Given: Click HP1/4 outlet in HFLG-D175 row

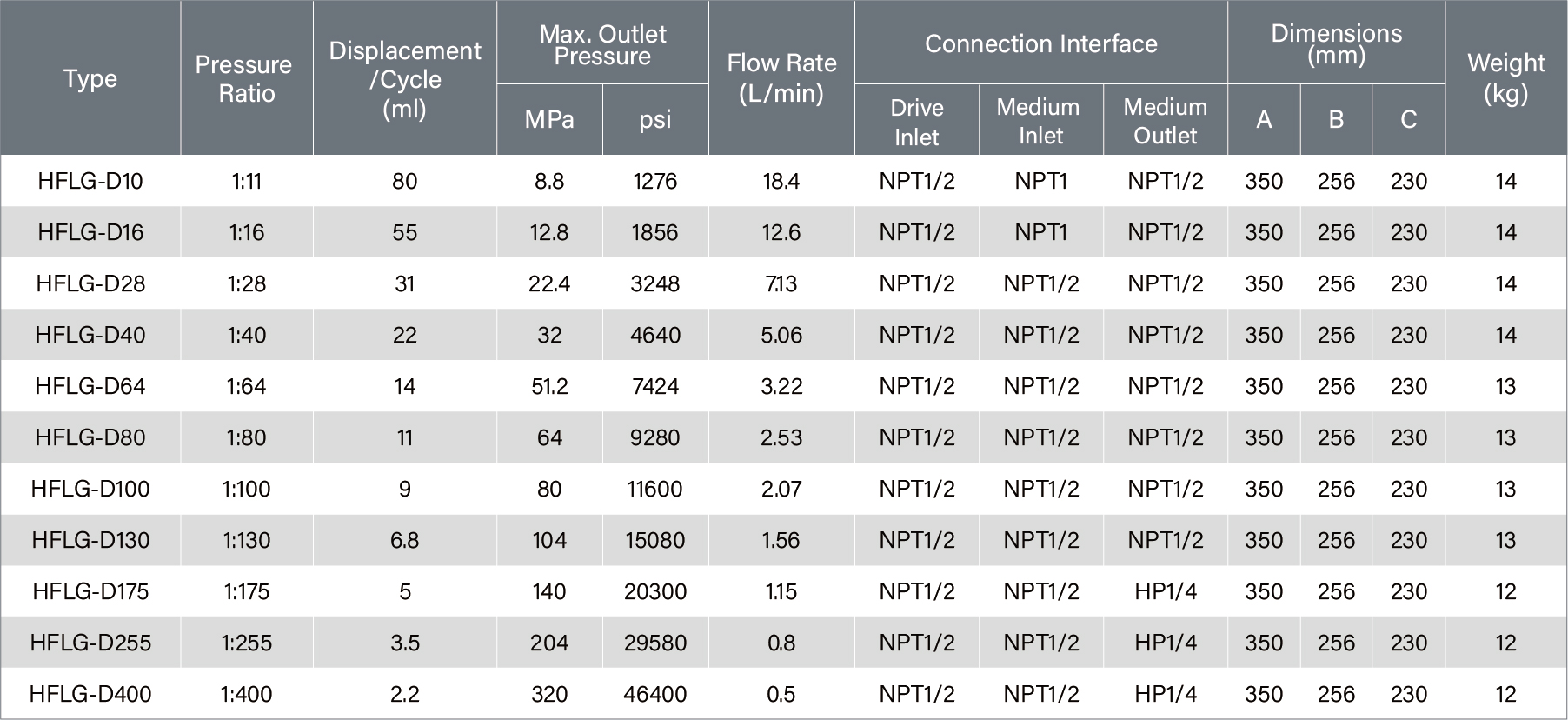Looking at the screenshot, I should 1165,591.
